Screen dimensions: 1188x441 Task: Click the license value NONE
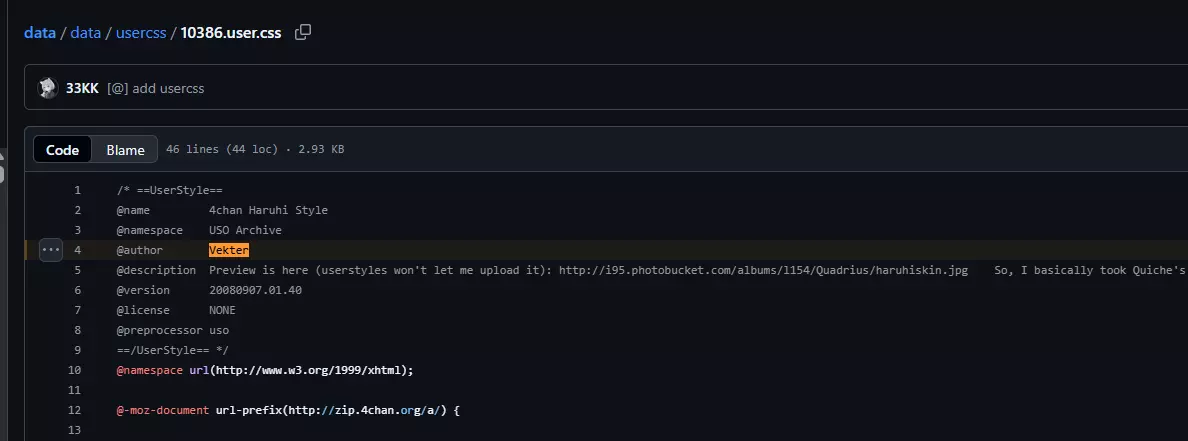[222, 310]
